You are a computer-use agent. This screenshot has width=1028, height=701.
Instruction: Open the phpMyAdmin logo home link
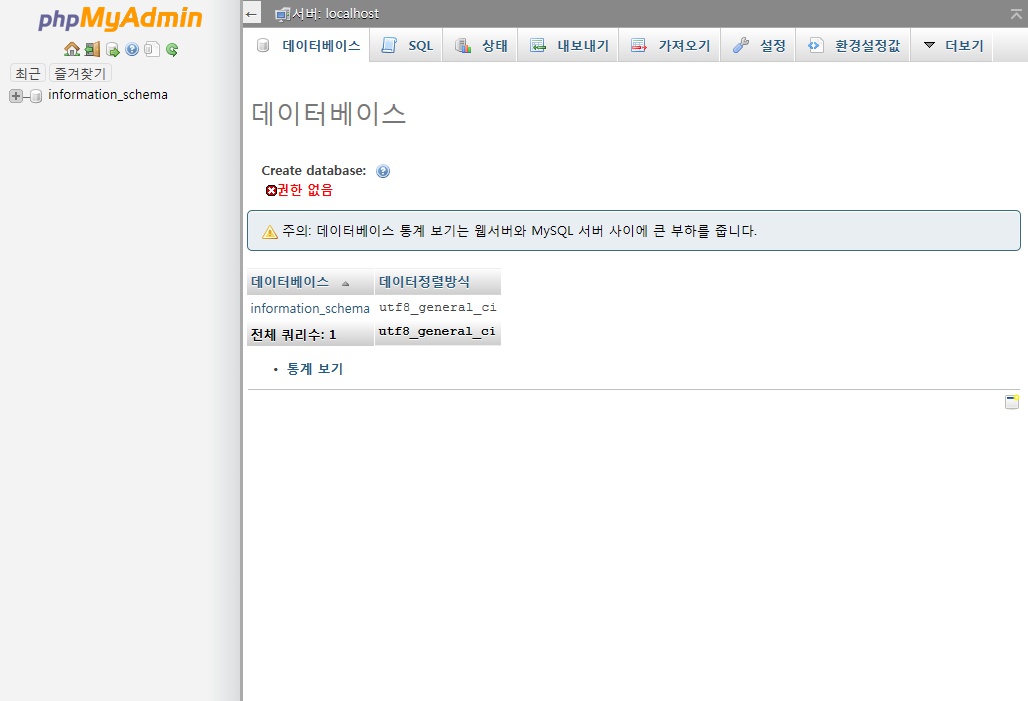120,18
